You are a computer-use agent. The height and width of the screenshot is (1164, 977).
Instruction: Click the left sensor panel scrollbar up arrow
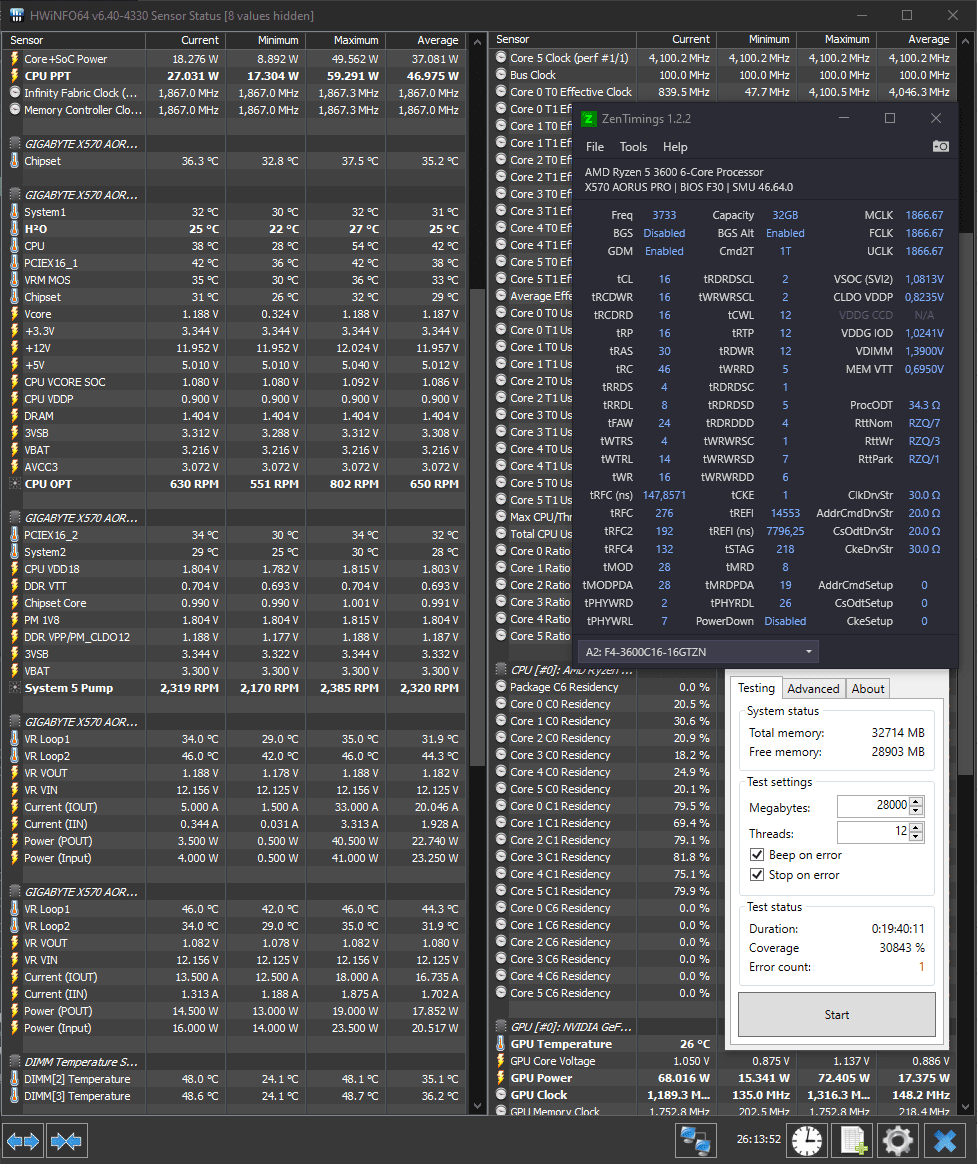tap(477, 42)
